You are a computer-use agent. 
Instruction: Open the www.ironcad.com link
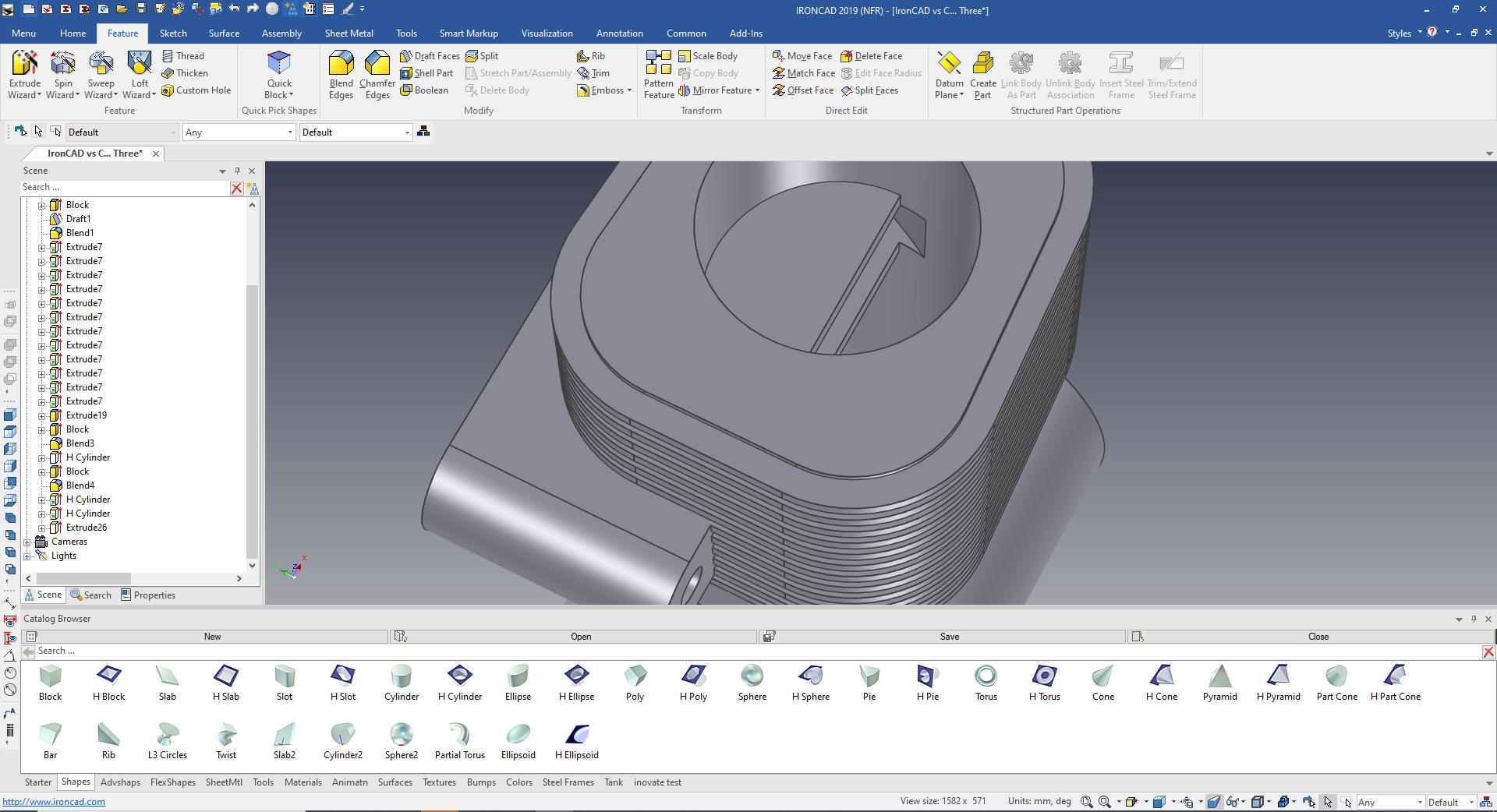tap(54, 802)
